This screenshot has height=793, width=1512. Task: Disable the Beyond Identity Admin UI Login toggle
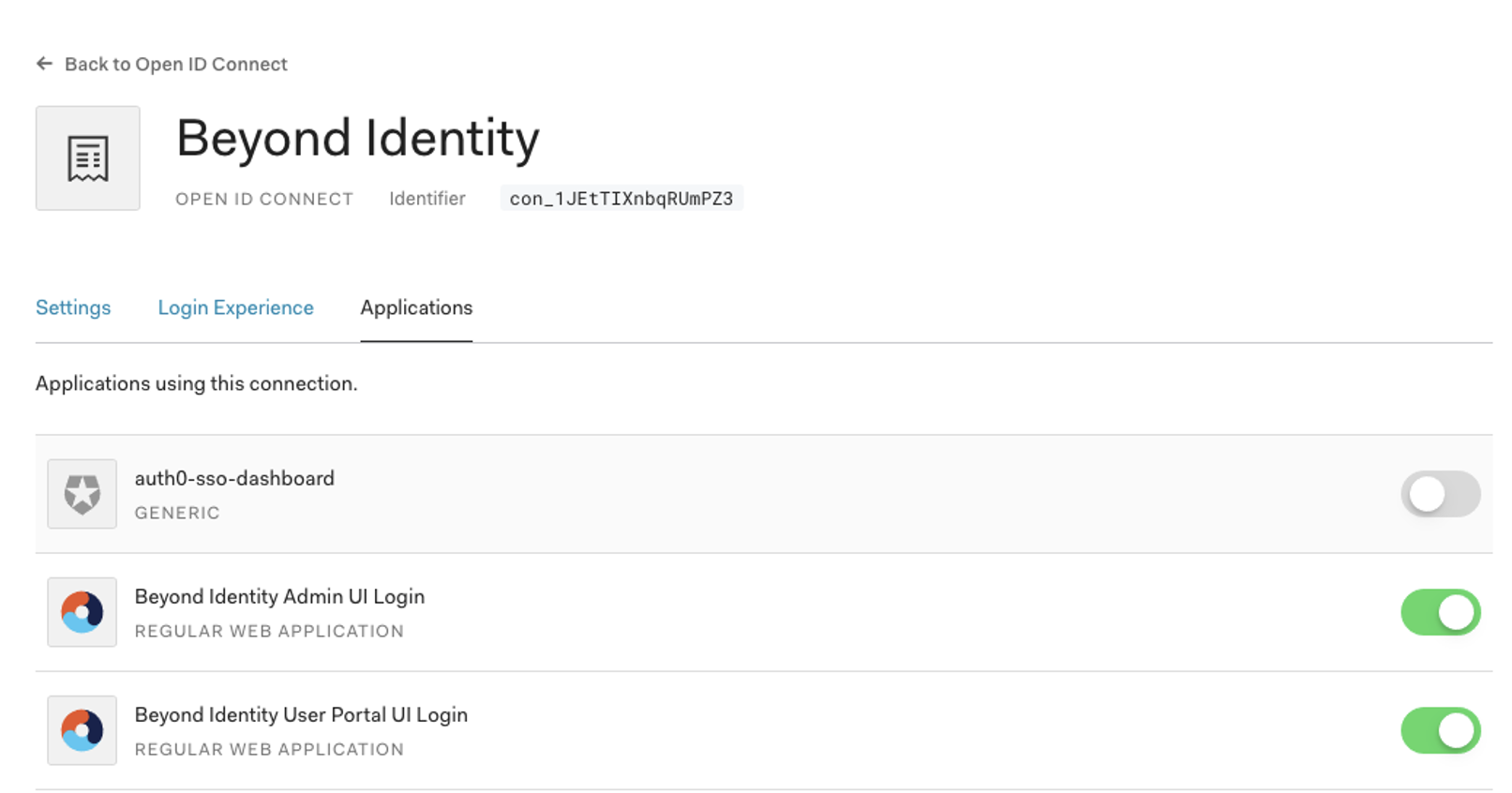[x=1440, y=612]
